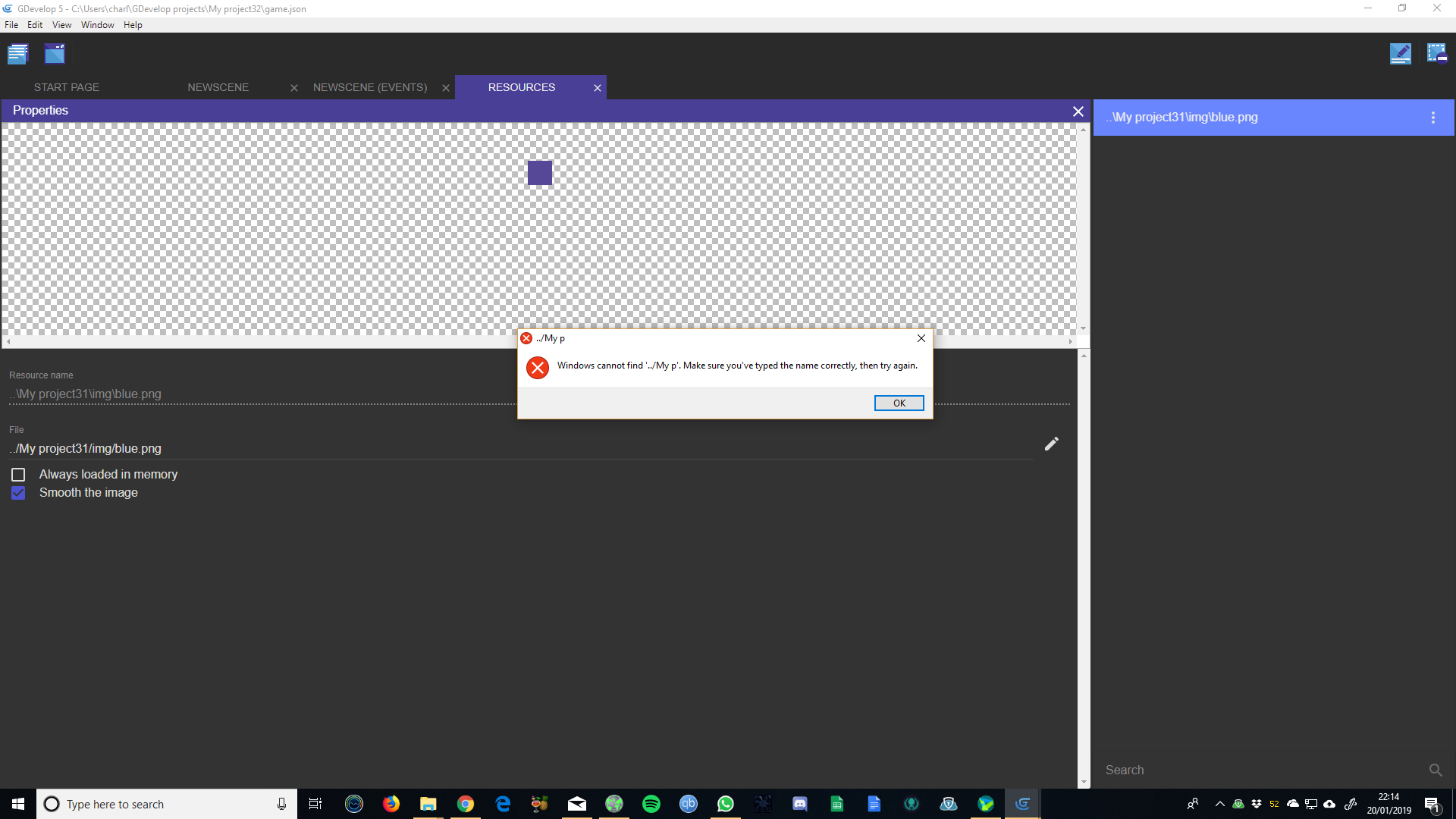Screen dimensions: 1456x819
Task: Click the Dropbox icon in the system tray
Action: point(1257,804)
